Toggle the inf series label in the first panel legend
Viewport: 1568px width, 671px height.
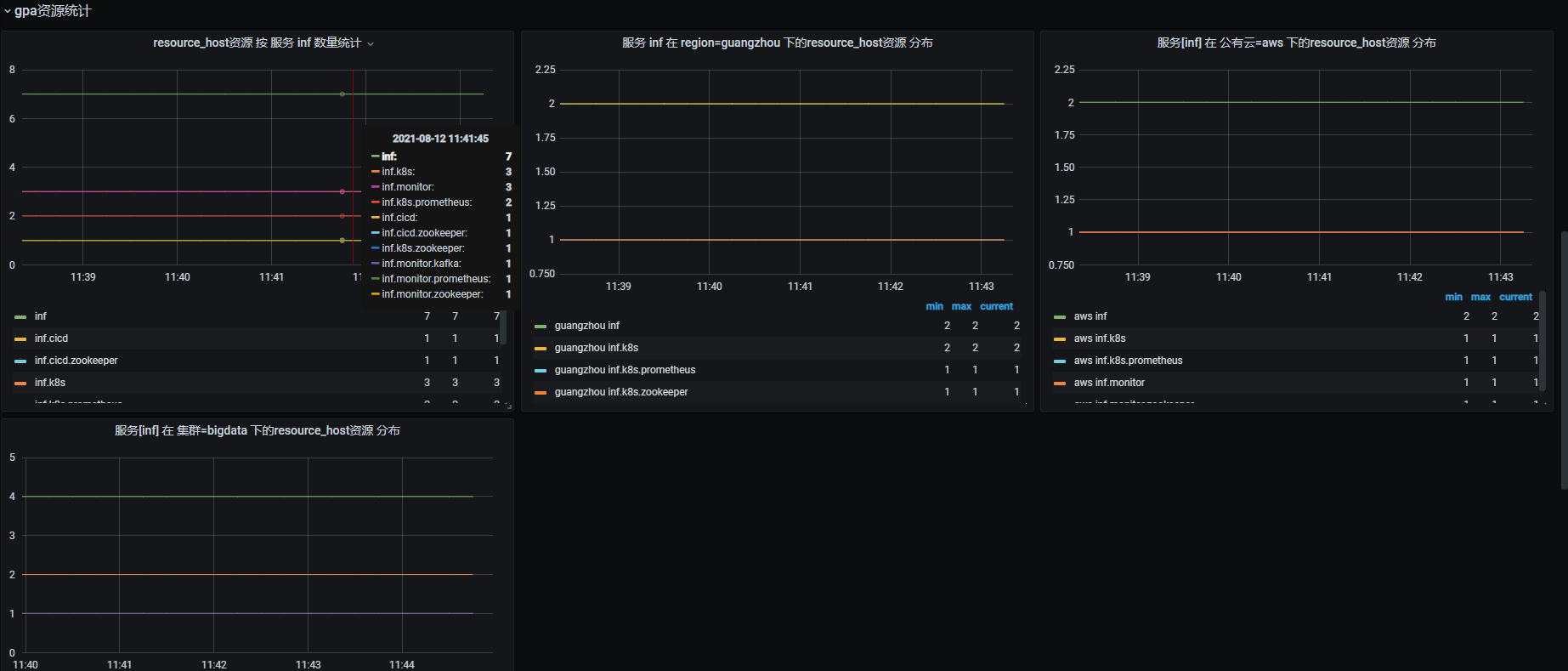click(41, 316)
